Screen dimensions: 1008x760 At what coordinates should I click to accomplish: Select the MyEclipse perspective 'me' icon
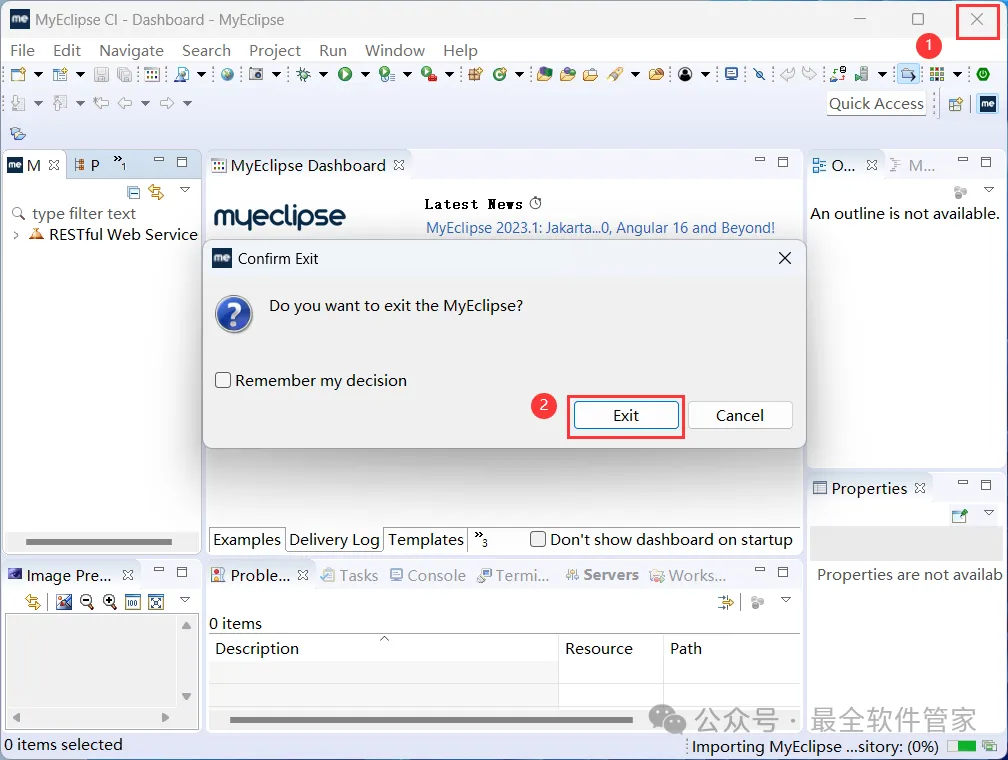pyautogui.click(x=988, y=104)
